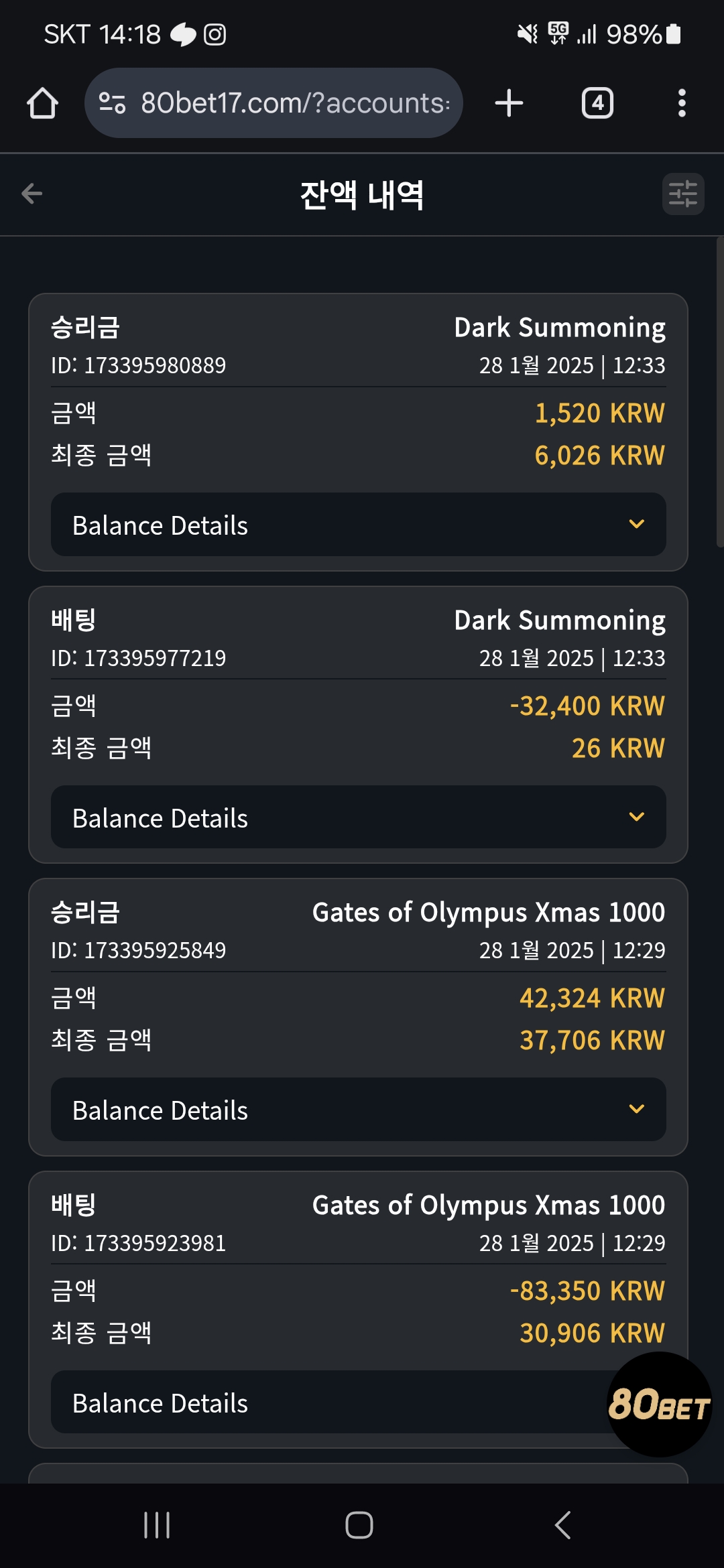Expand Balance Details for 42,324 KRW win
The width and height of the screenshot is (724, 1568).
point(359,1110)
